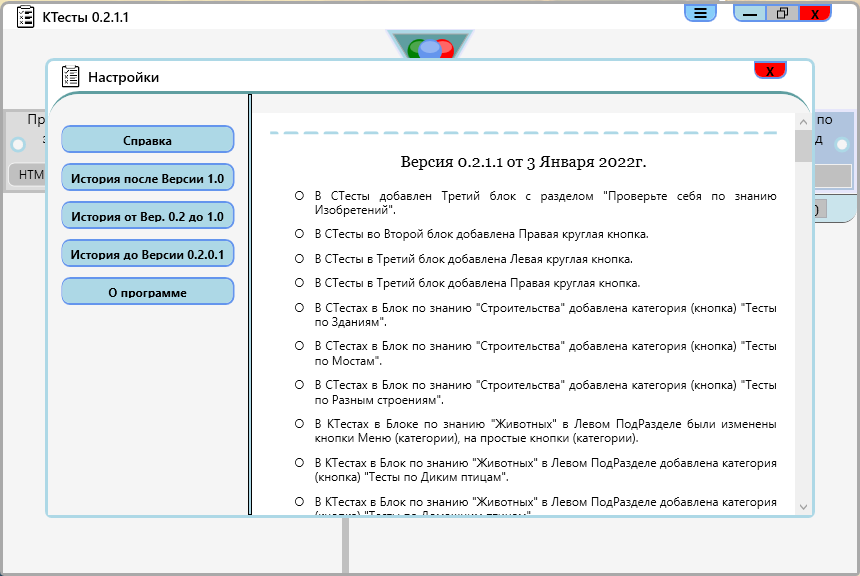Click the line about Третий блок Правая круглая кнопка
The height and width of the screenshot is (576, 860).
(477, 283)
